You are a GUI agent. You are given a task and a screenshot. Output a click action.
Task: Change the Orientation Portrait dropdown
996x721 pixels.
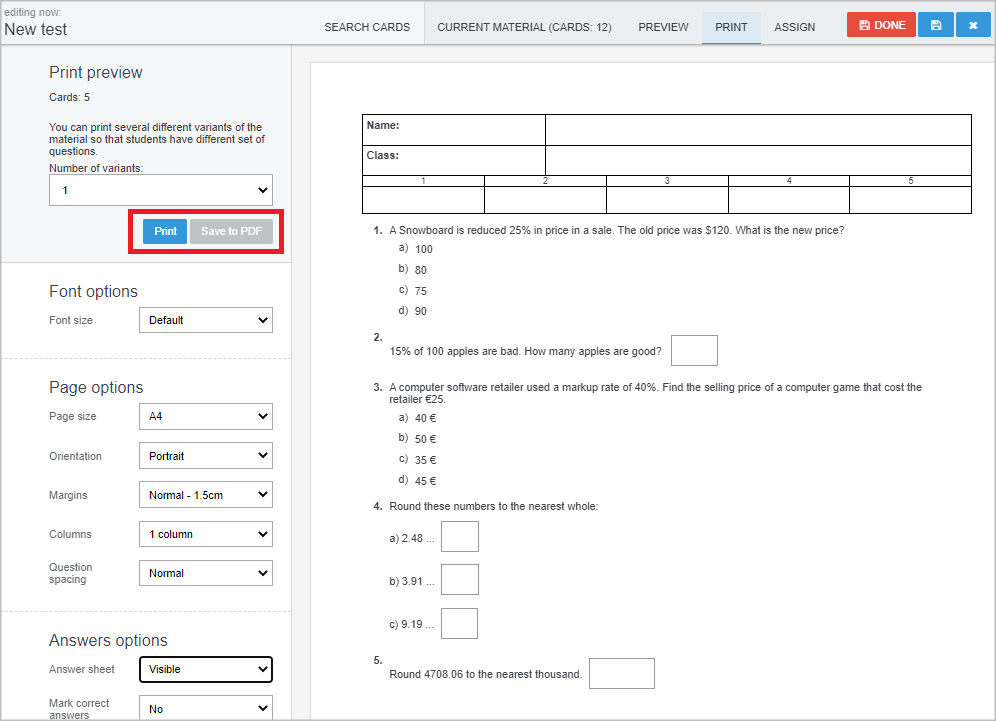pyautogui.click(x=206, y=456)
